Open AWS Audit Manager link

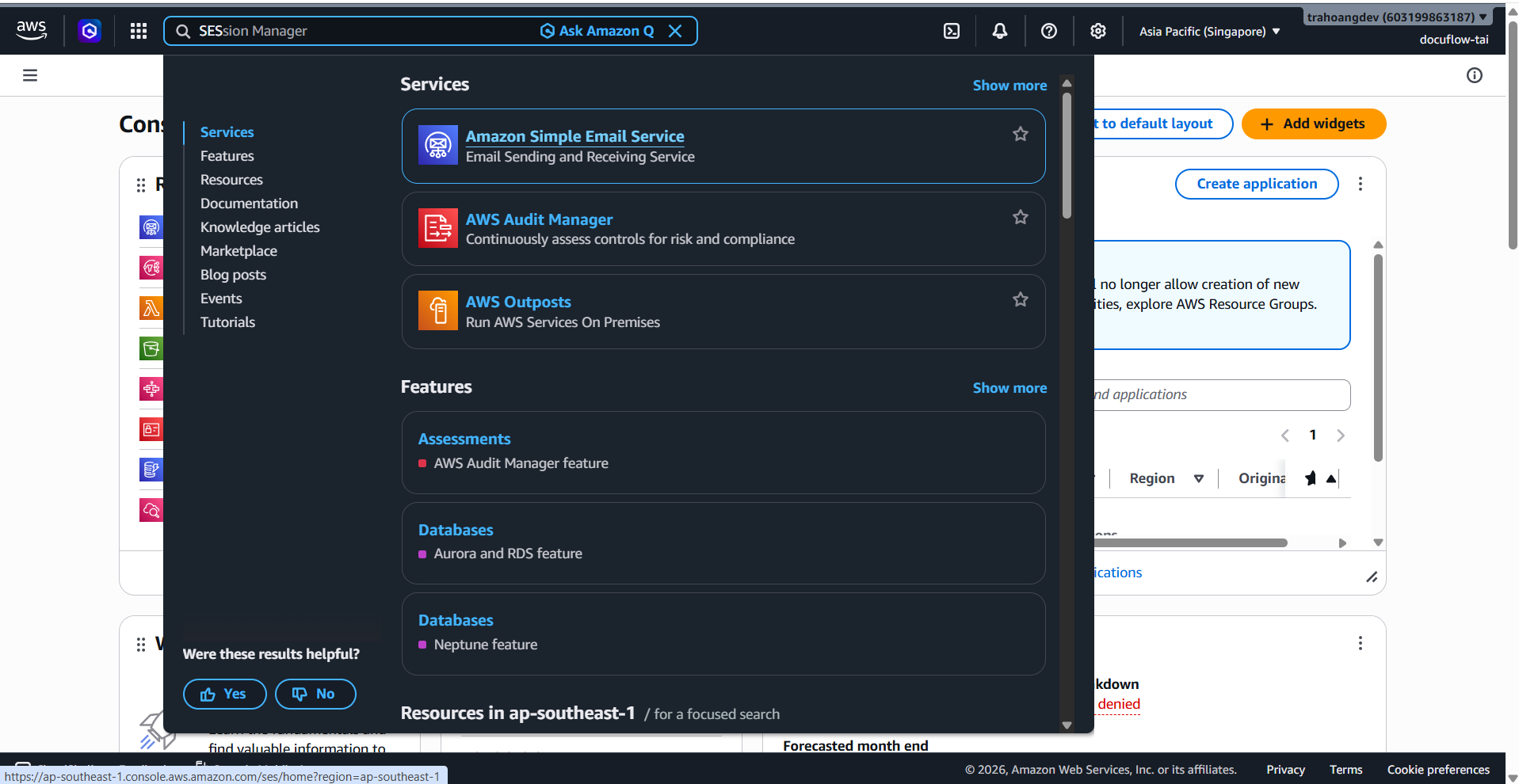pyautogui.click(x=539, y=219)
